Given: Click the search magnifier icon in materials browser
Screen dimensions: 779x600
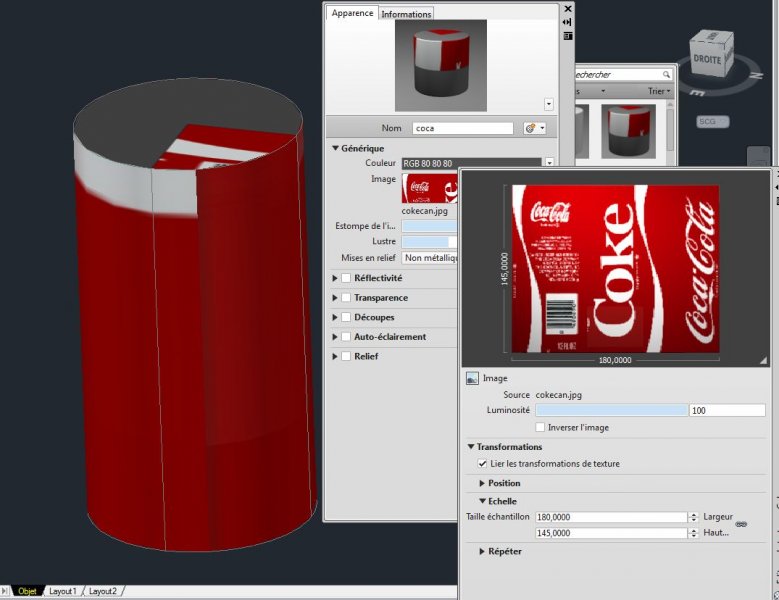Looking at the screenshot, I should point(666,75).
